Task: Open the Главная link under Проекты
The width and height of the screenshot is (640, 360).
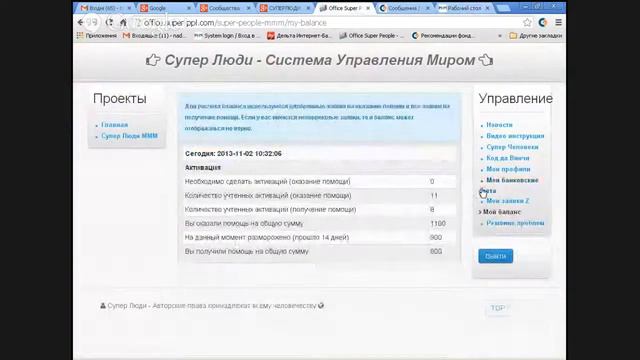Action: click(115, 125)
